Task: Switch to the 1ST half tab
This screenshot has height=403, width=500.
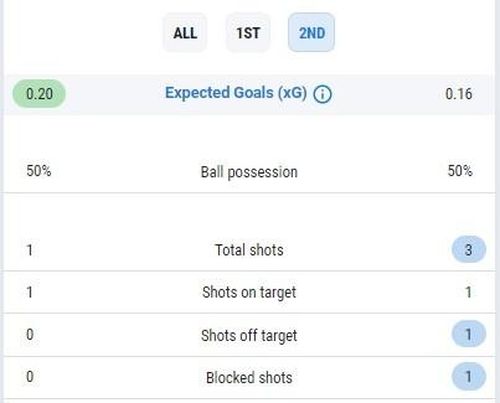Action: (x=248, y=33)
